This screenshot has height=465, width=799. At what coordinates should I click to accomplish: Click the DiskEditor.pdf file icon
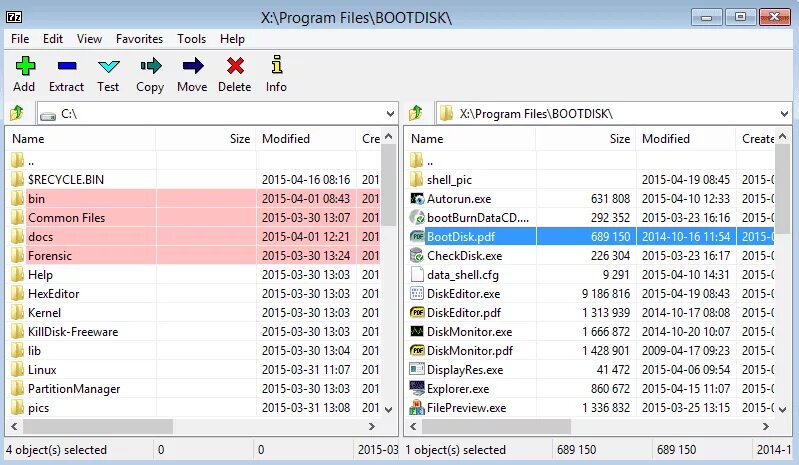click(x=417, y=313)
